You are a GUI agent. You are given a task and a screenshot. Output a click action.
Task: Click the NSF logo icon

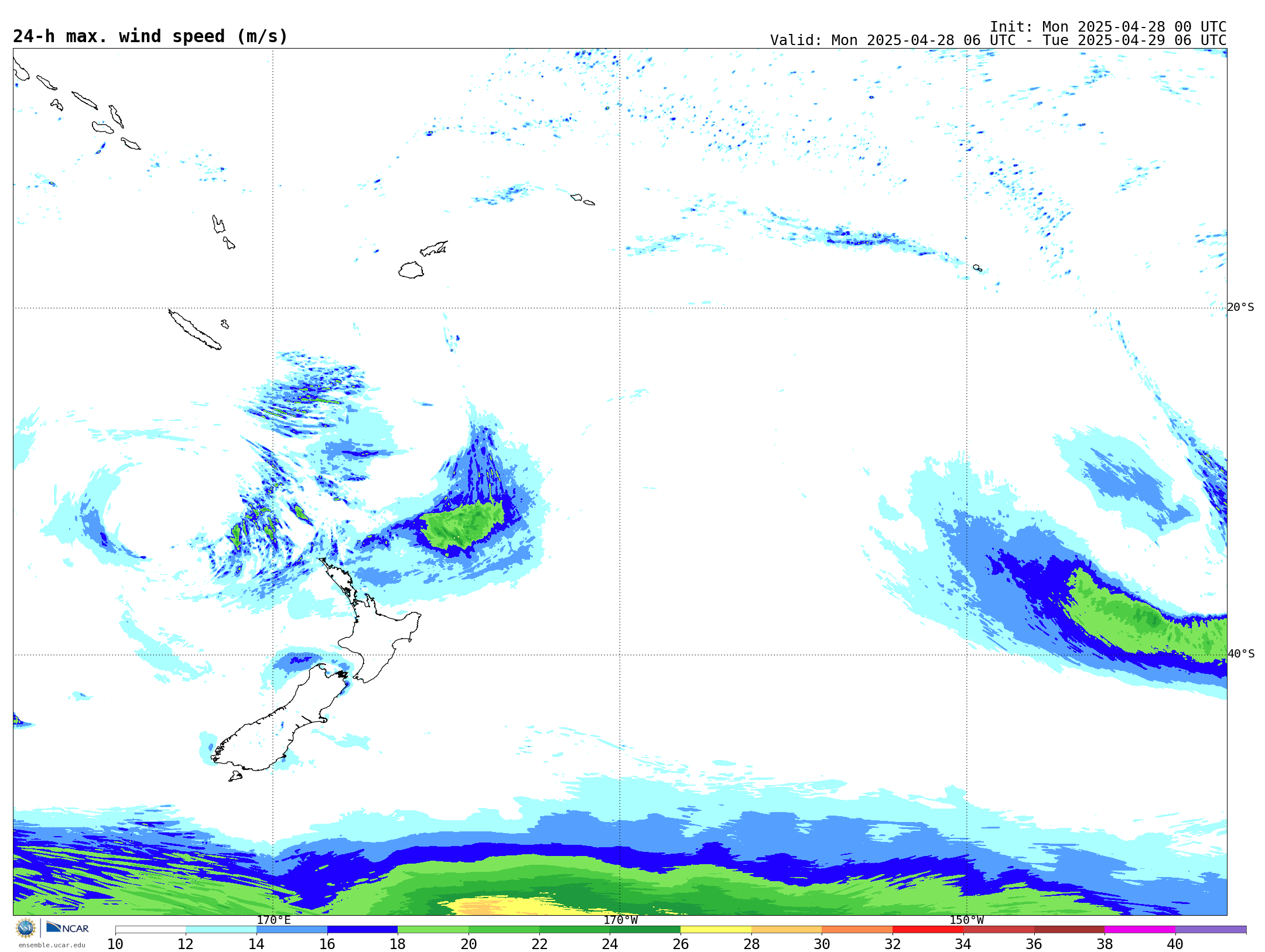point(26,928)
